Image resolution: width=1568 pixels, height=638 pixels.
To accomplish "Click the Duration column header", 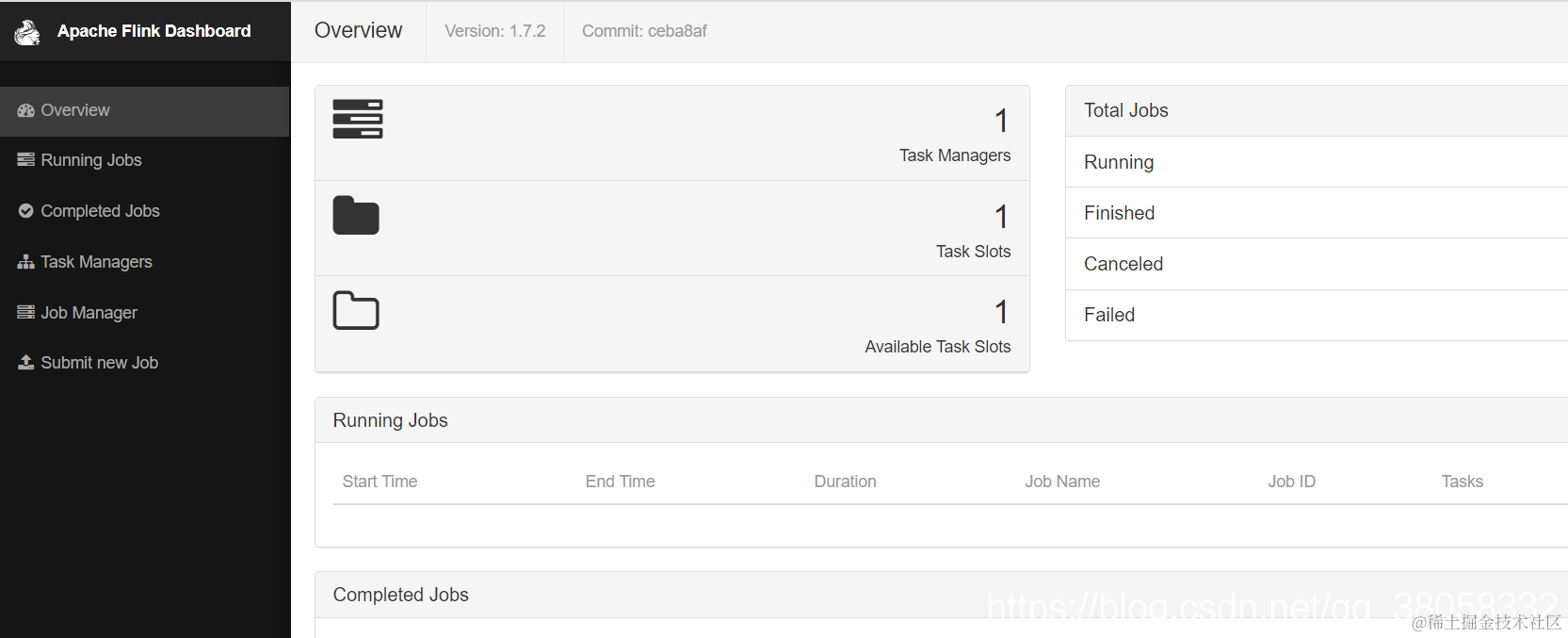I will pyautogui.click(x=845, y=482).
